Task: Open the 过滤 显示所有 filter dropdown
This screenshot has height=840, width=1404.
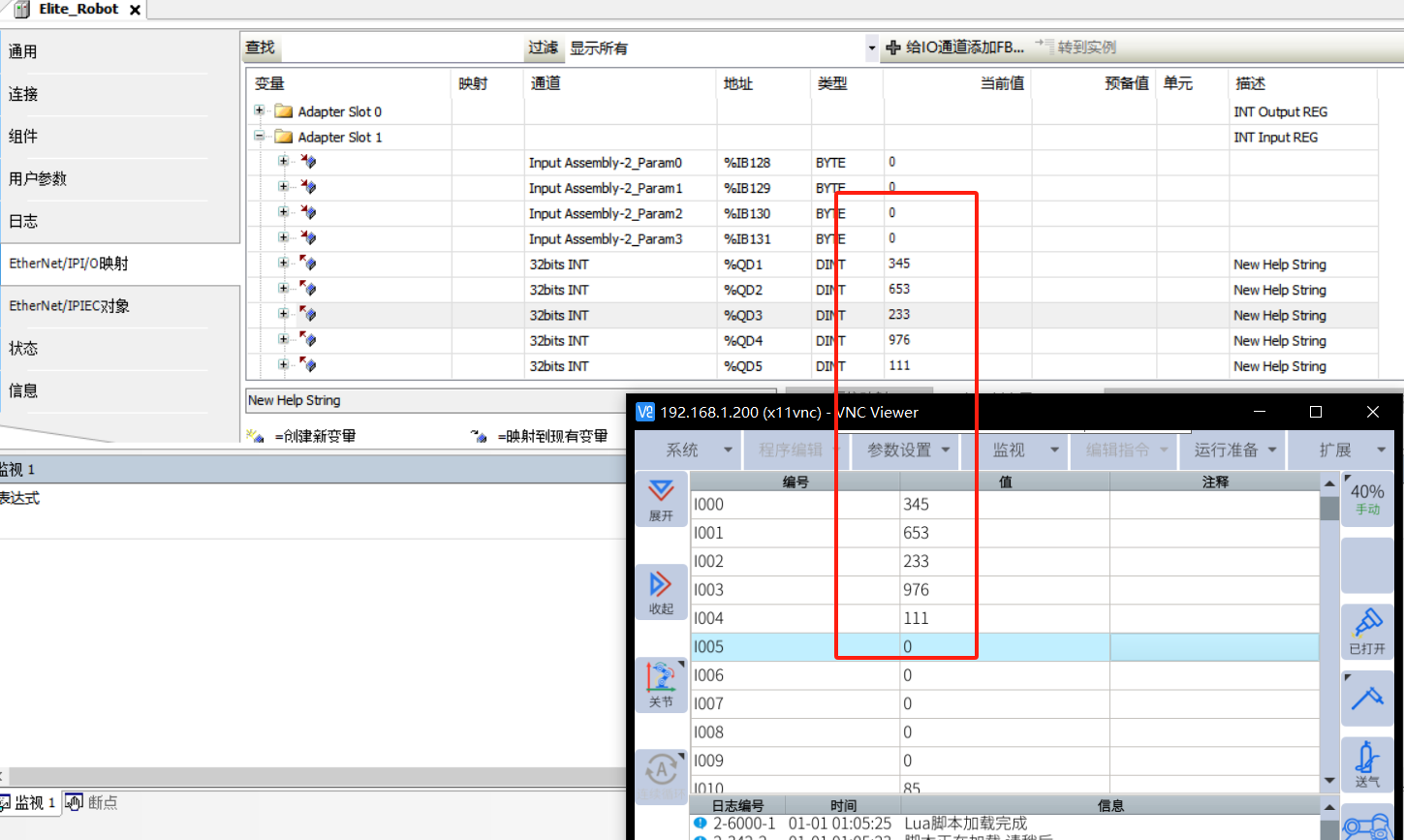Action: coord(871,47)
